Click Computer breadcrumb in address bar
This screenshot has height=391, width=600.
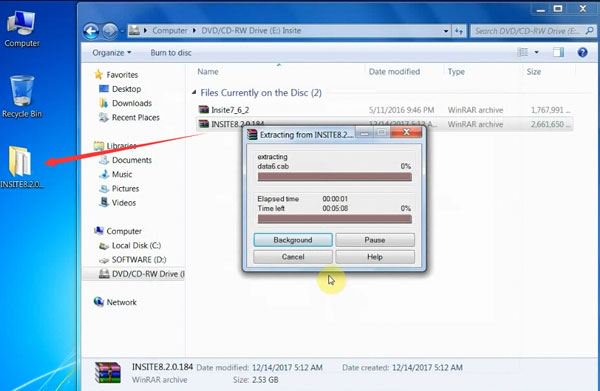(x=170, y=31)
